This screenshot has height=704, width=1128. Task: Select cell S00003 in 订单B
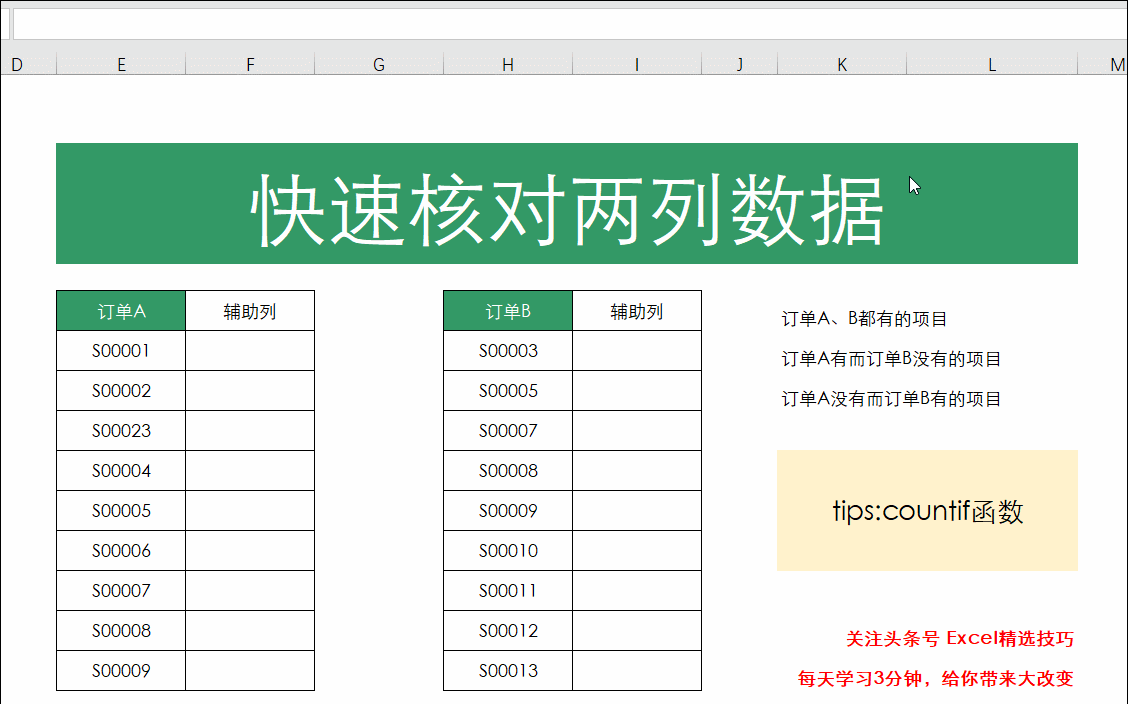[x=508, y=351]
